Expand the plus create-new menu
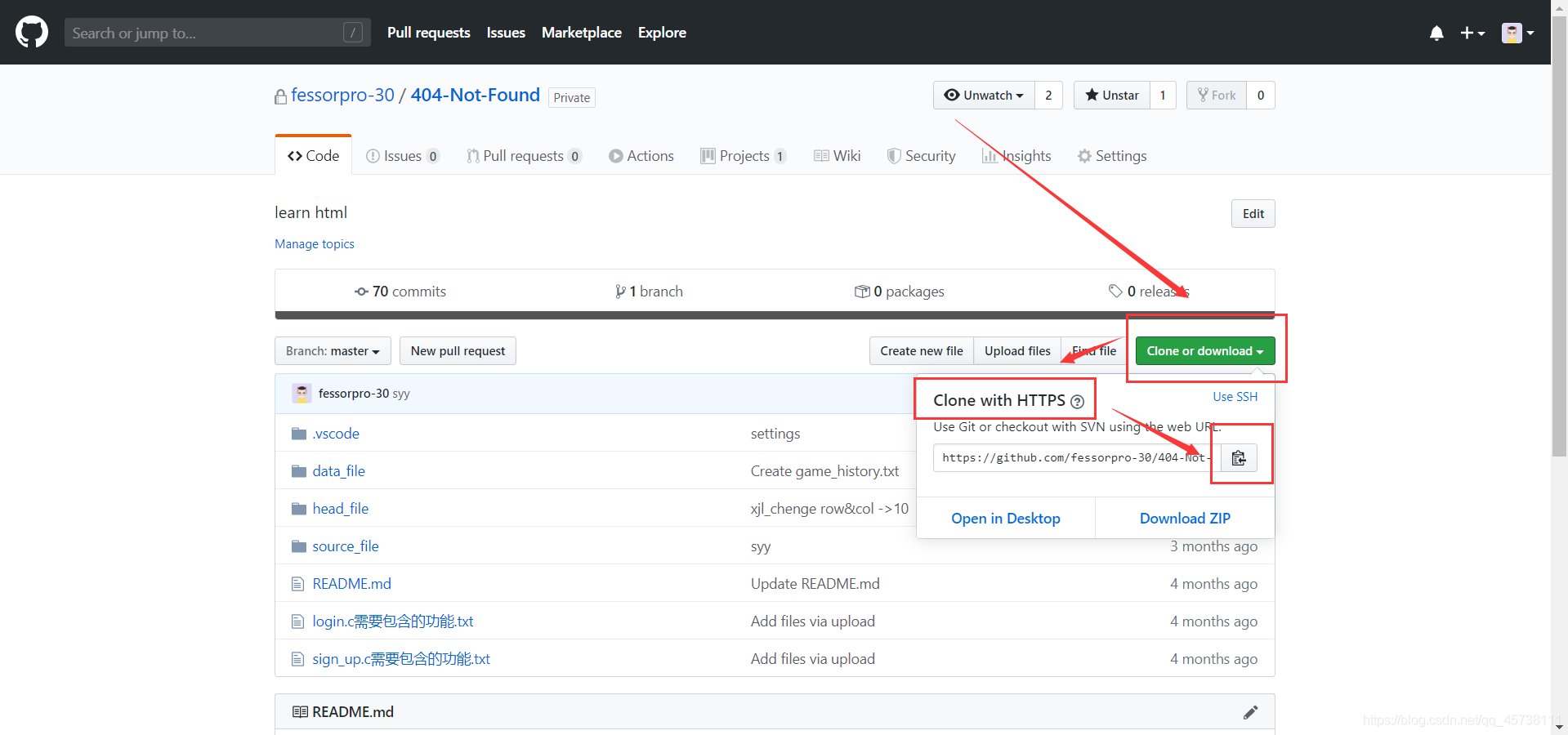Screen dimensions: 1568x735 pyautogui.click(x=1472, y=33)
